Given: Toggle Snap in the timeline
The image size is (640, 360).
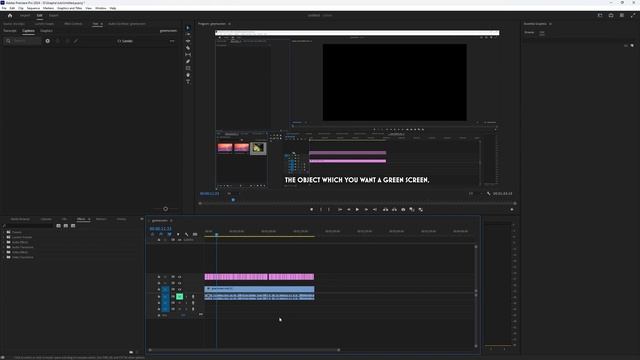Looking at the screenshot, I should point(161,234).
